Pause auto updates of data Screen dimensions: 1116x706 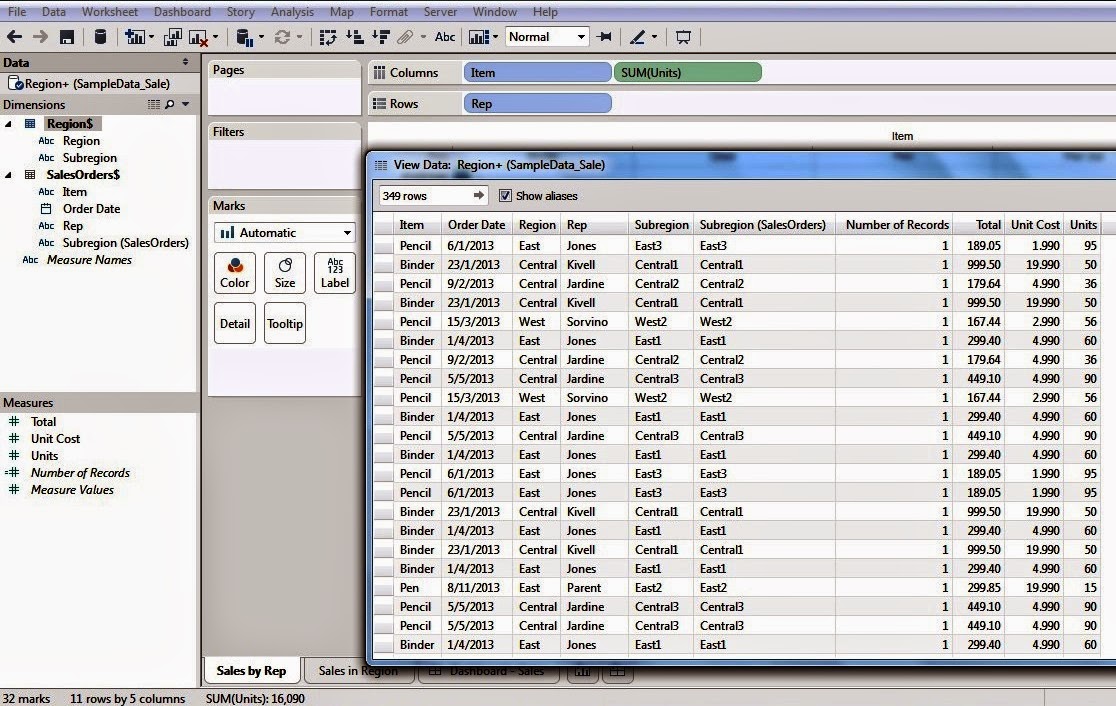point(245,37)
